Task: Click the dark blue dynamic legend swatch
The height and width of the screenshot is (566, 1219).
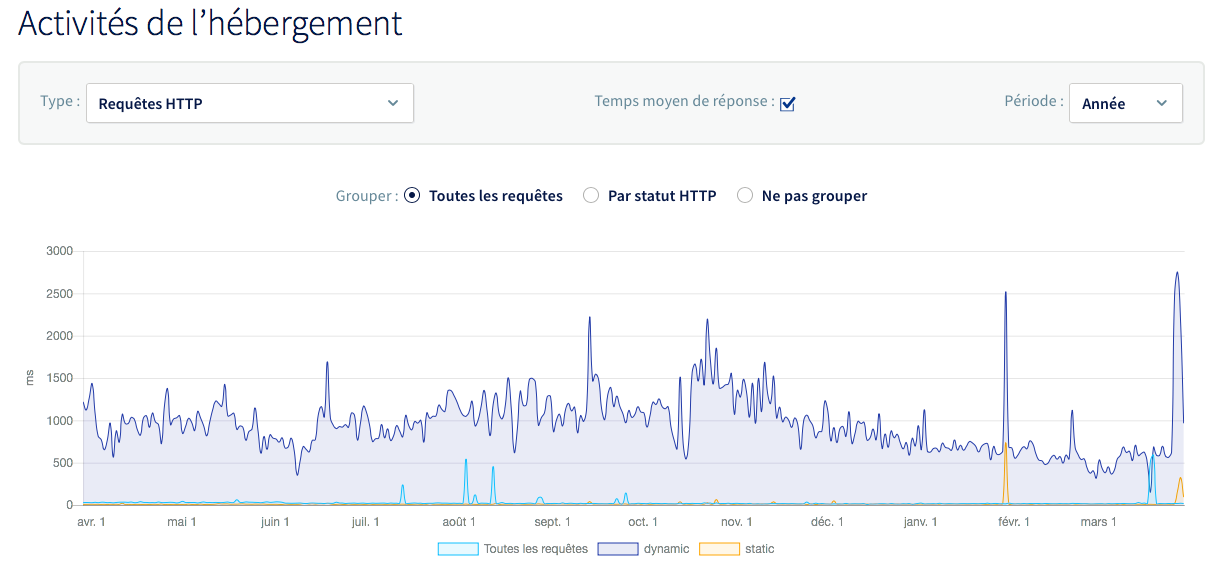Action: (617, 549)
